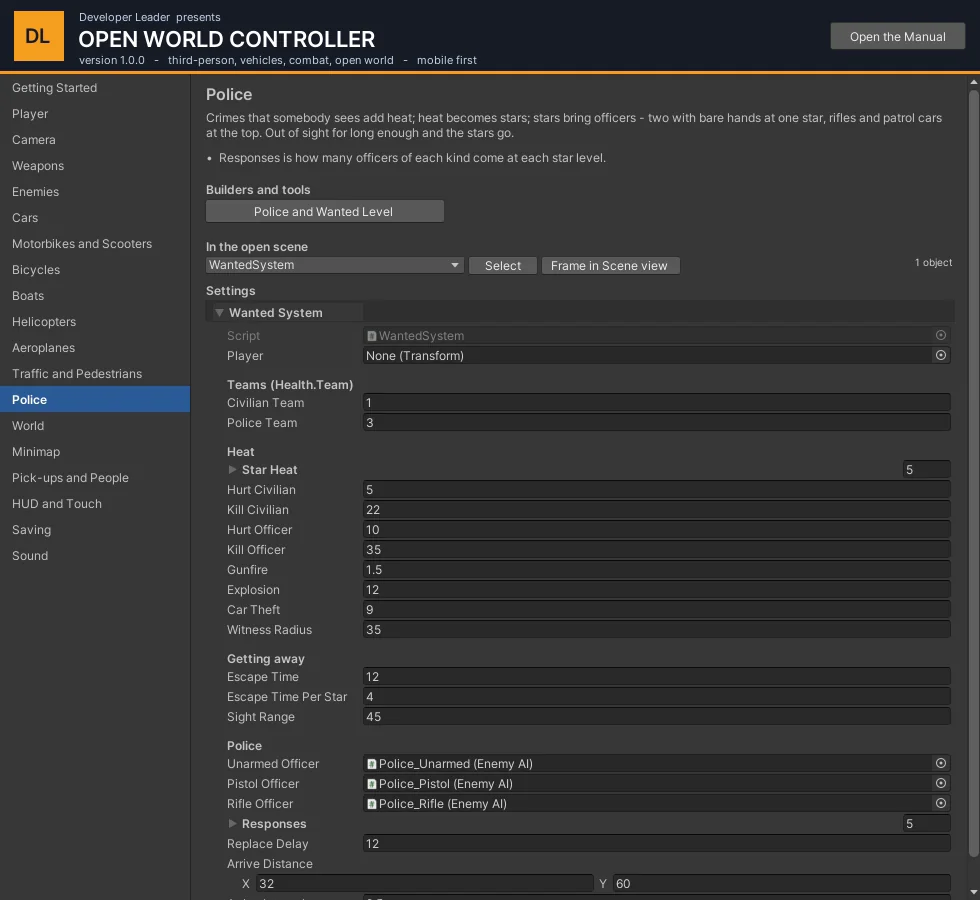Open object picker for Pistol Officer

pos(941,783)
